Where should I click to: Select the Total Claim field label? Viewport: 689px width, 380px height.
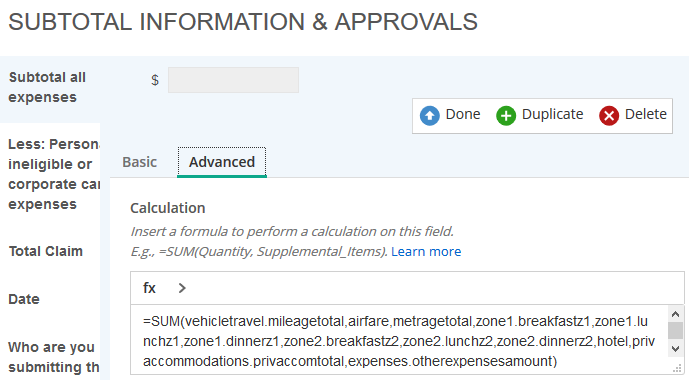[46, 251]
